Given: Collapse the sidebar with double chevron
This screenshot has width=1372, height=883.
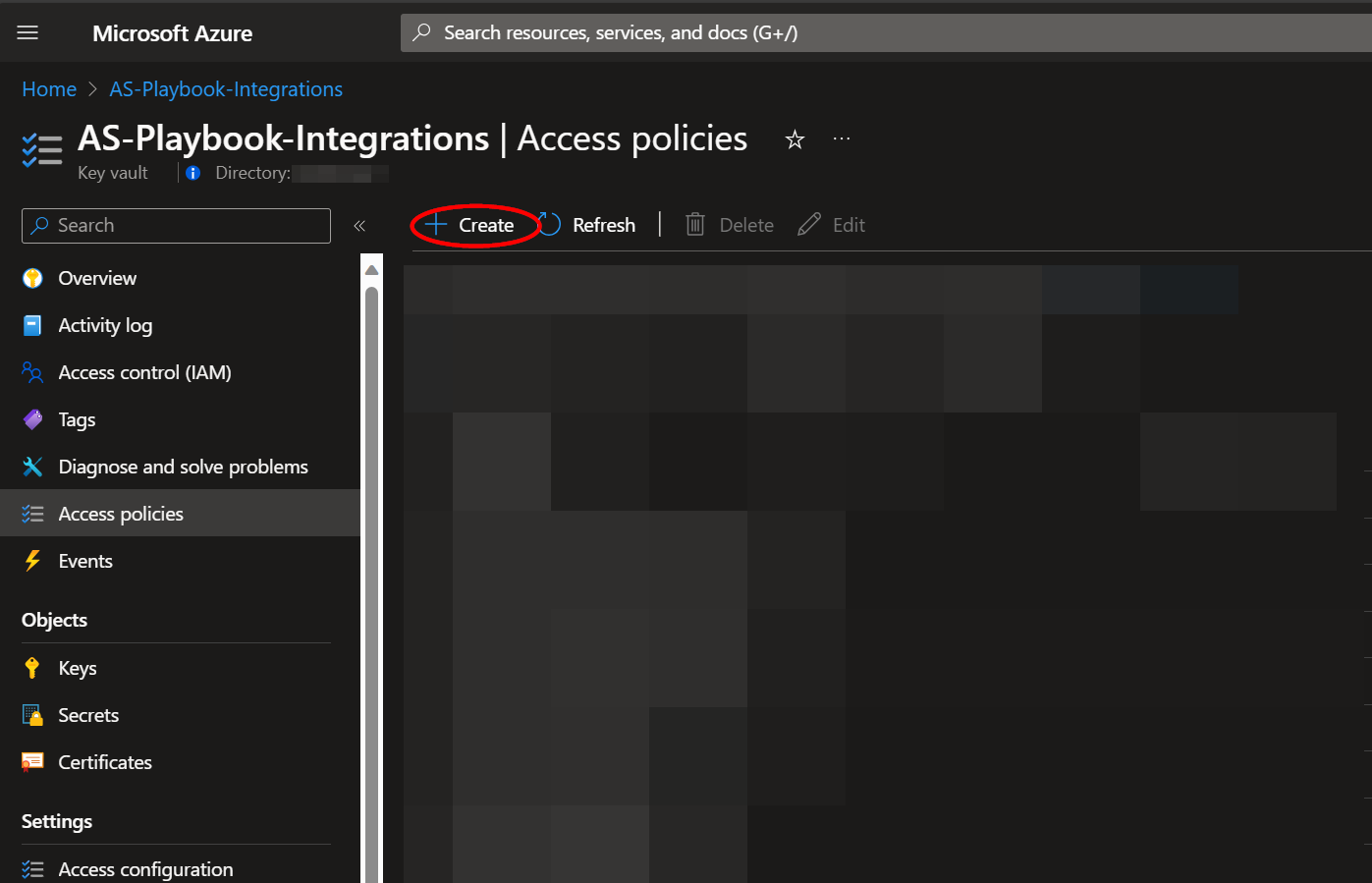Looking at the screenshot, I should click(x=359, y=226).
